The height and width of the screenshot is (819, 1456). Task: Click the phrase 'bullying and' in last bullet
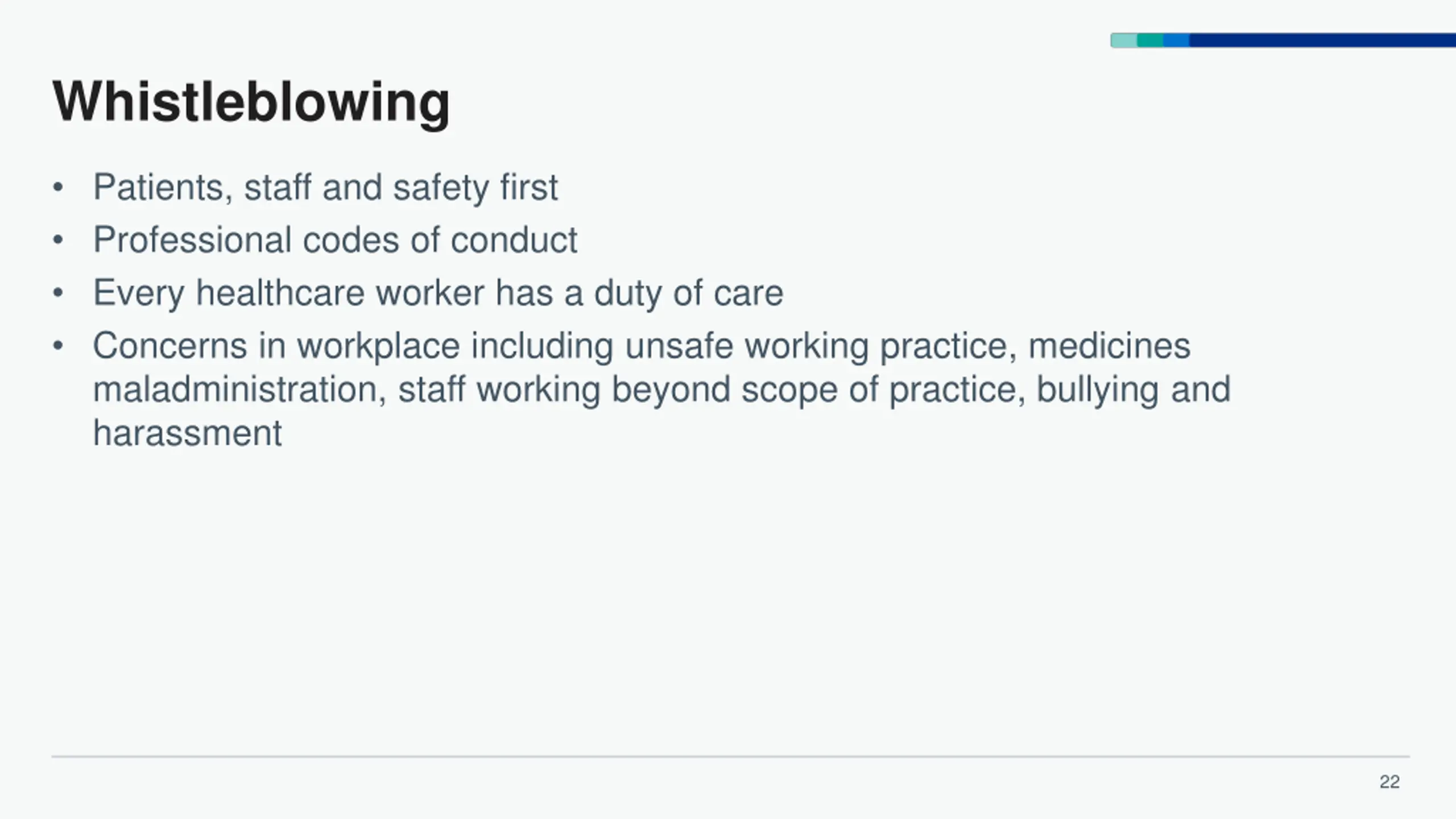(1134, 390)
